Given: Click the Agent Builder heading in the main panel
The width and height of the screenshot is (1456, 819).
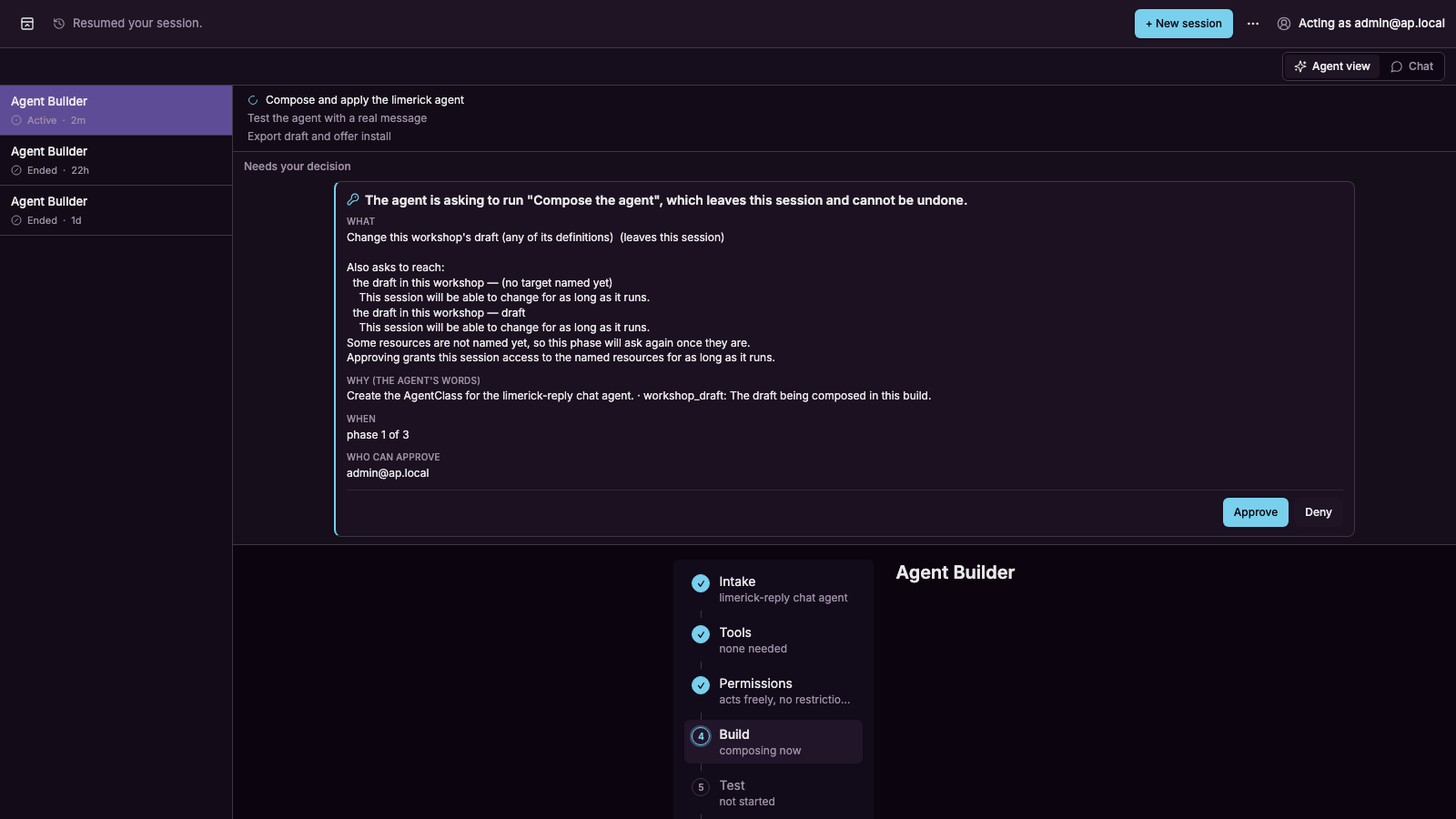Looking at the screenshot, I should (955, 572).
